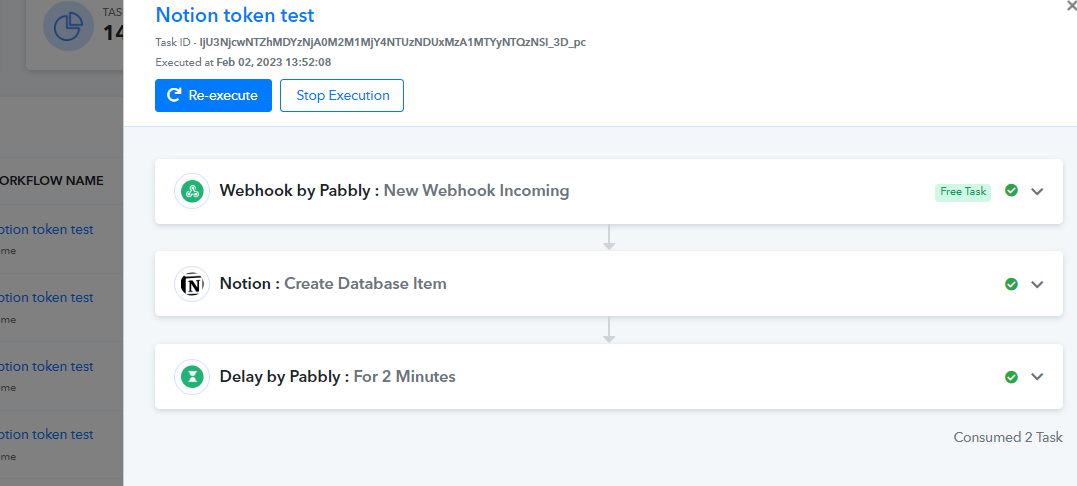Open the Notion token test title link
Screen dimensions: 1077x486
pos(235,14)
